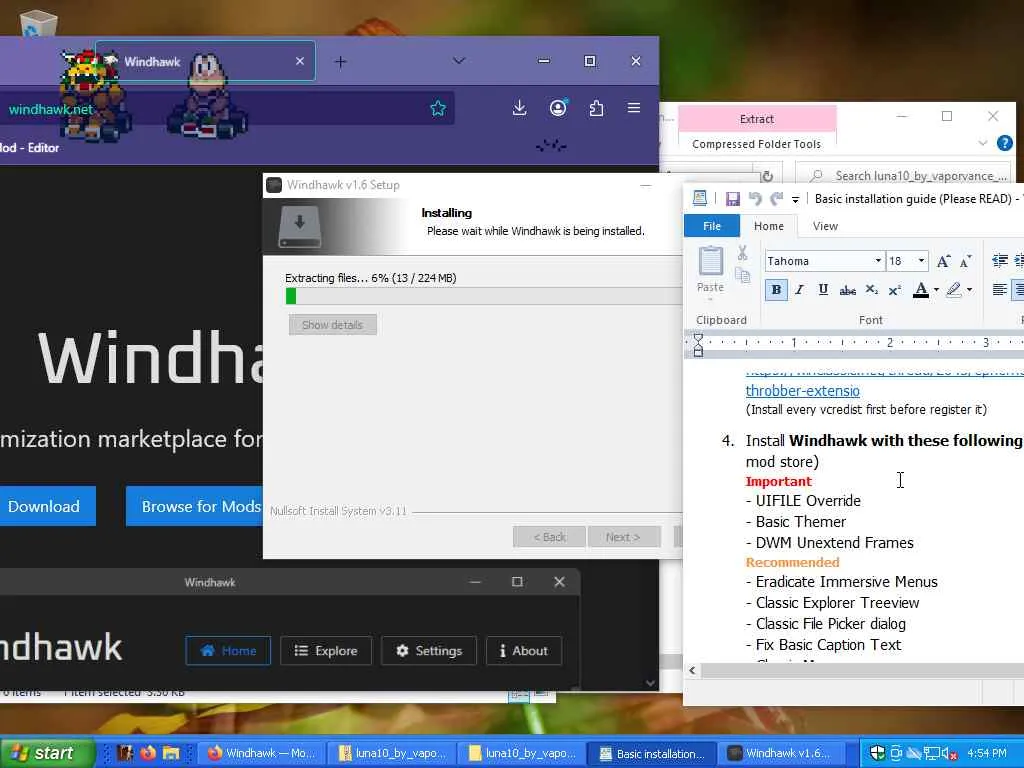Open Customize Quick Access Toolbar dropdown
The image size is (1024, 768).
[795, 199]
